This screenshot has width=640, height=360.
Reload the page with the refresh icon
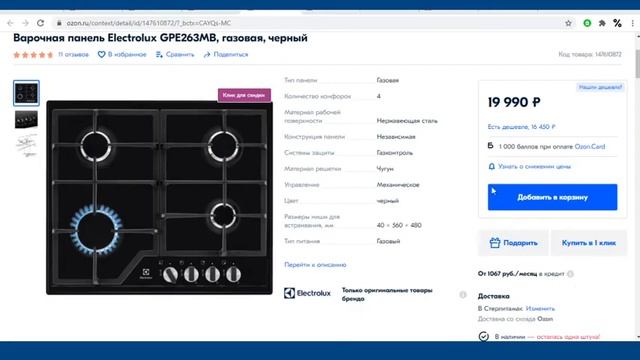(40, 23)
